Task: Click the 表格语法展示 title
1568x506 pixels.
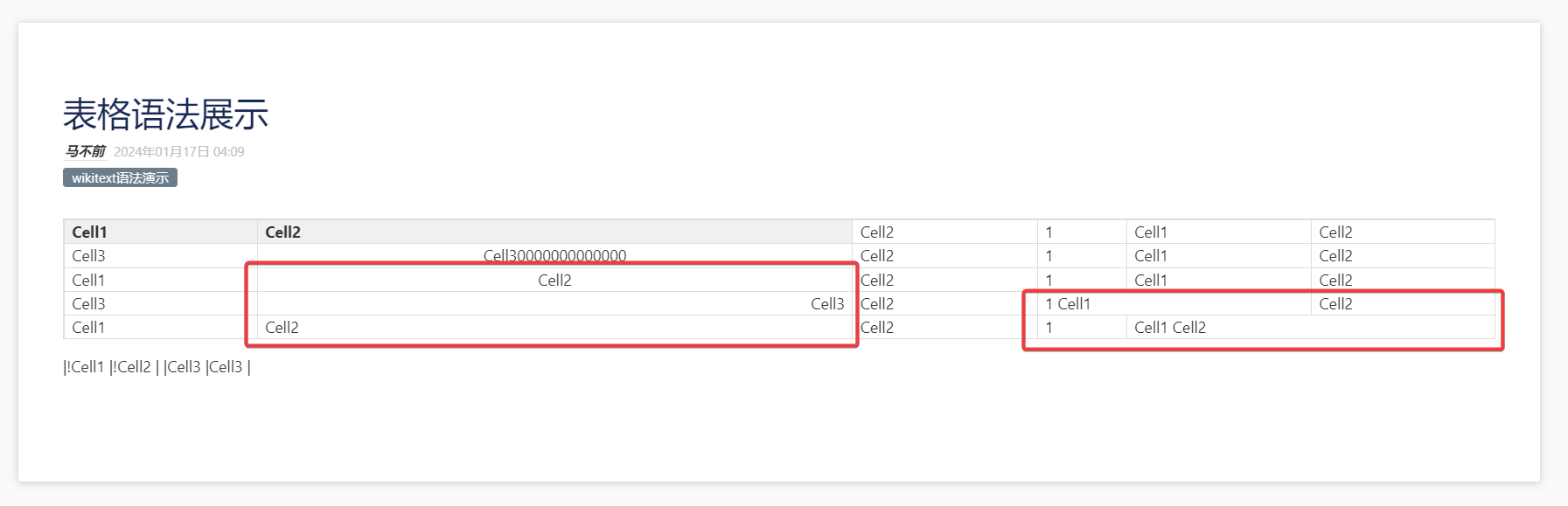Action: [165, 114]
